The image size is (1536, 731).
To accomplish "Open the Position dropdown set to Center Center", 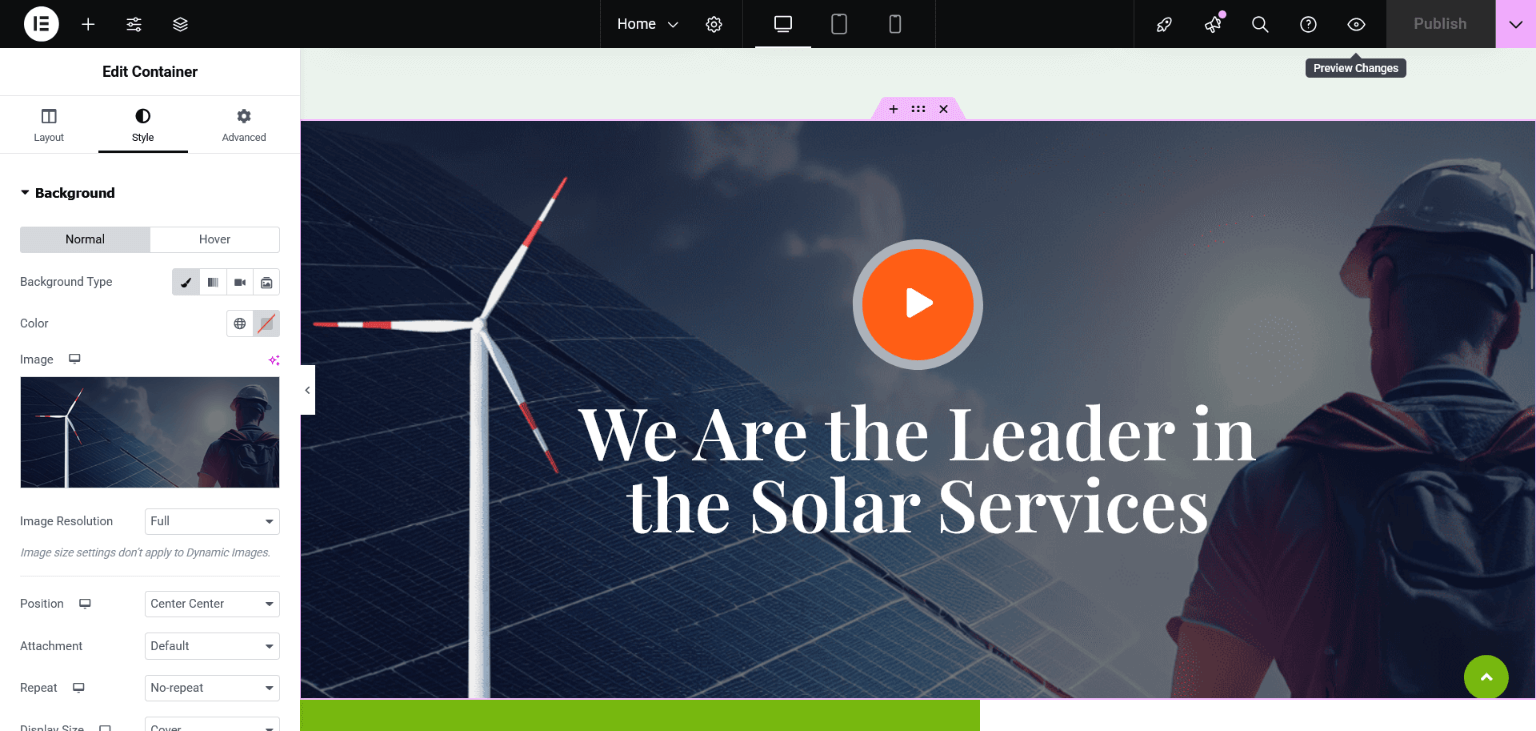I will click(212, 604).
